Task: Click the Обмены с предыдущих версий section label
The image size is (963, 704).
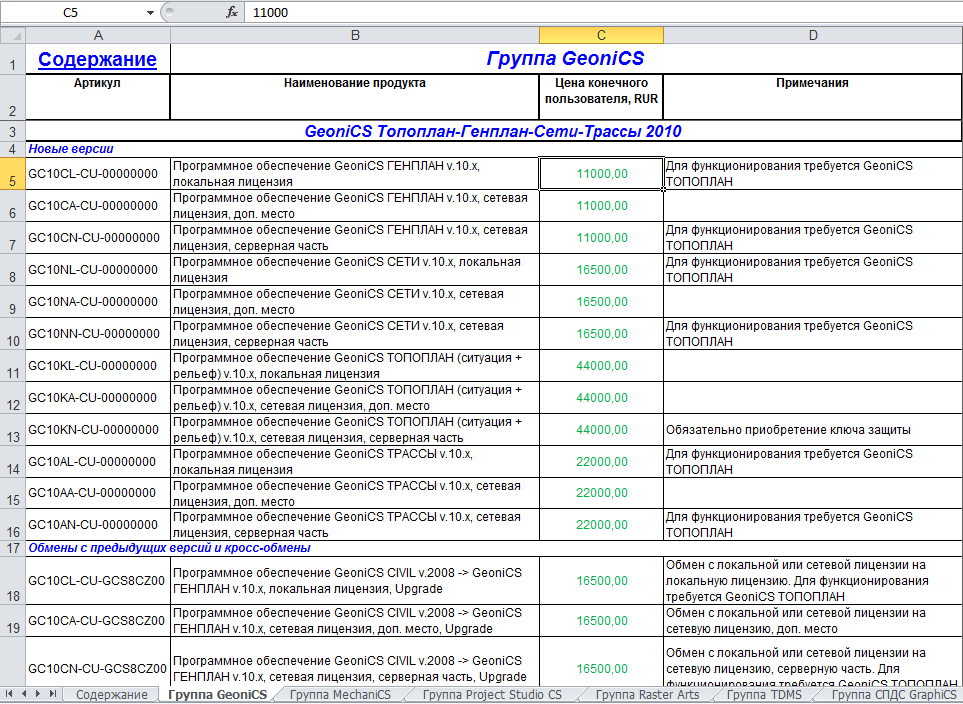Action: click(x=170, y=548)
